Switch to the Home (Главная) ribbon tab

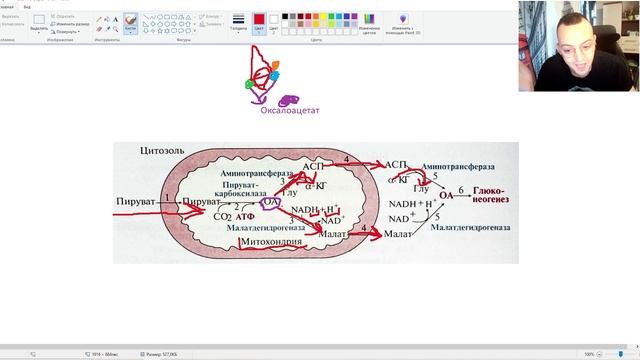click(7, 7)
